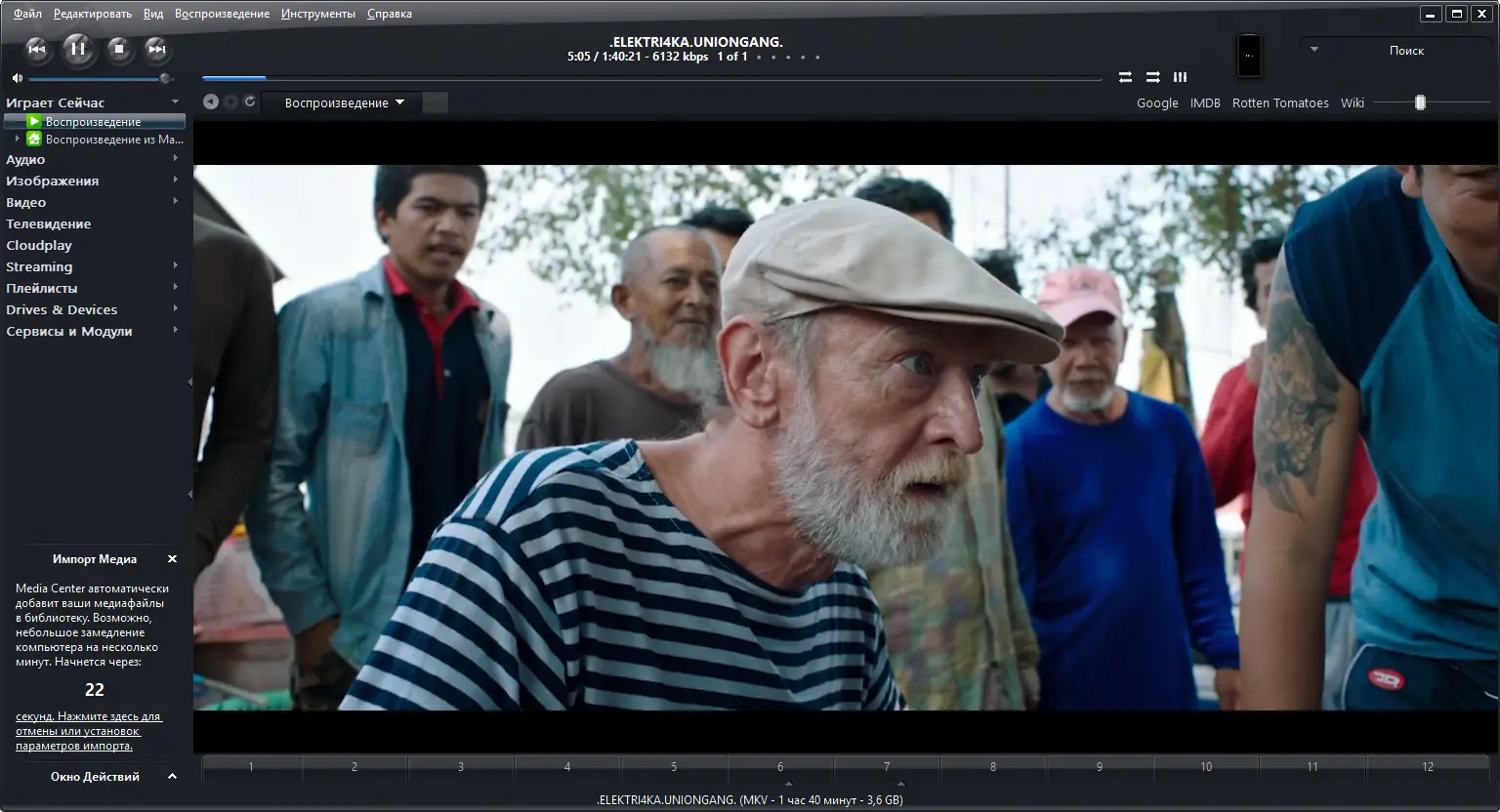Toggle repeat playback mode
The image size is (1500, 812).
[1125, 77]
